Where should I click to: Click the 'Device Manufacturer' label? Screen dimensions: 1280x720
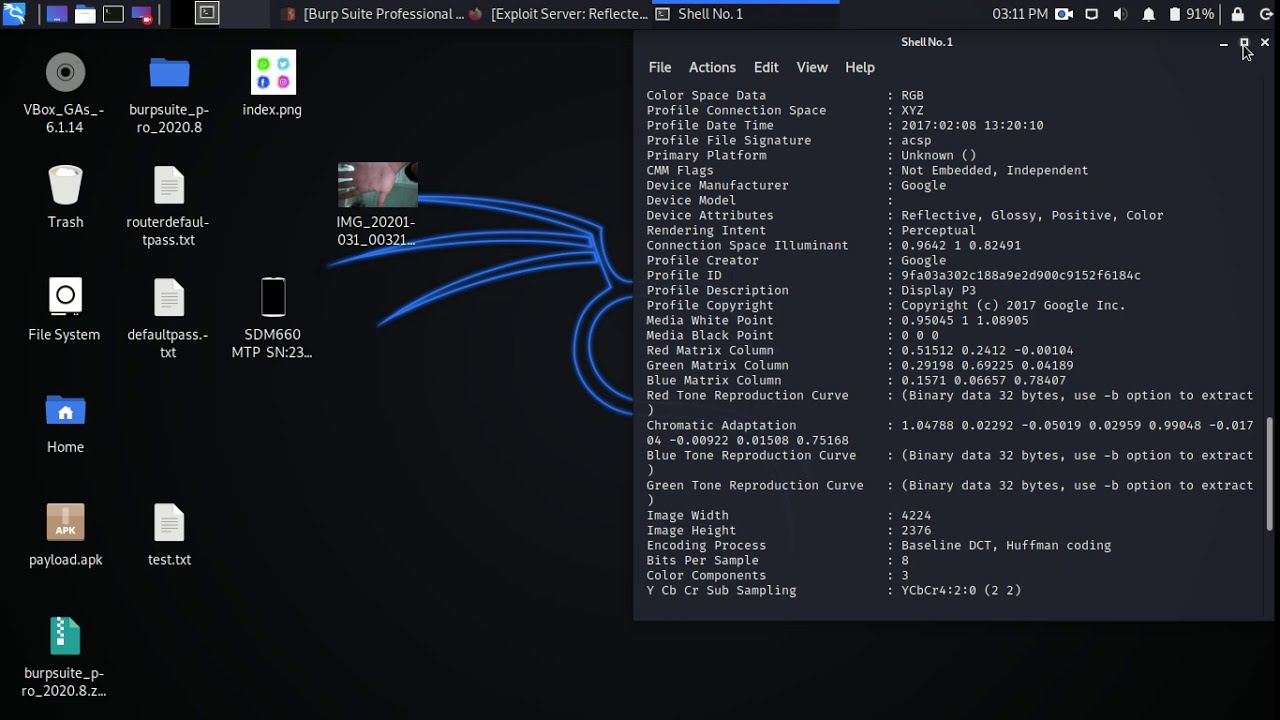(717, 185)
